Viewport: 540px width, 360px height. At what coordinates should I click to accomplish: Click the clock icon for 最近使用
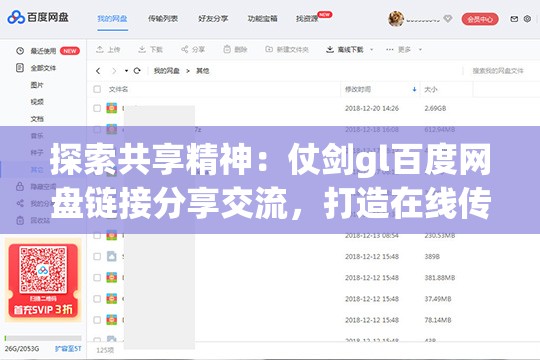20,51
